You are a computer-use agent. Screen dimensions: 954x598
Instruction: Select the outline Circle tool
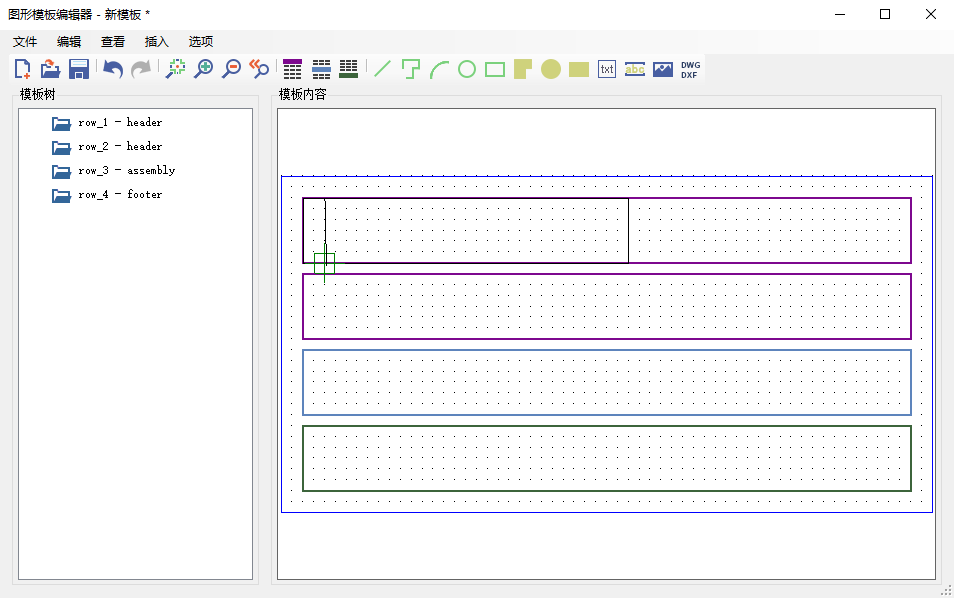point(467,69)
